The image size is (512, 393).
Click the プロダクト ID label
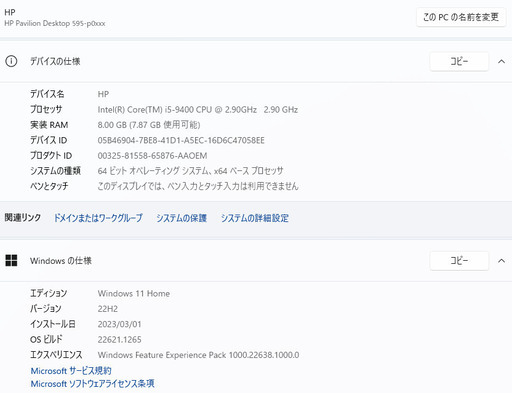pyautogui.click(x=51, y=156)
